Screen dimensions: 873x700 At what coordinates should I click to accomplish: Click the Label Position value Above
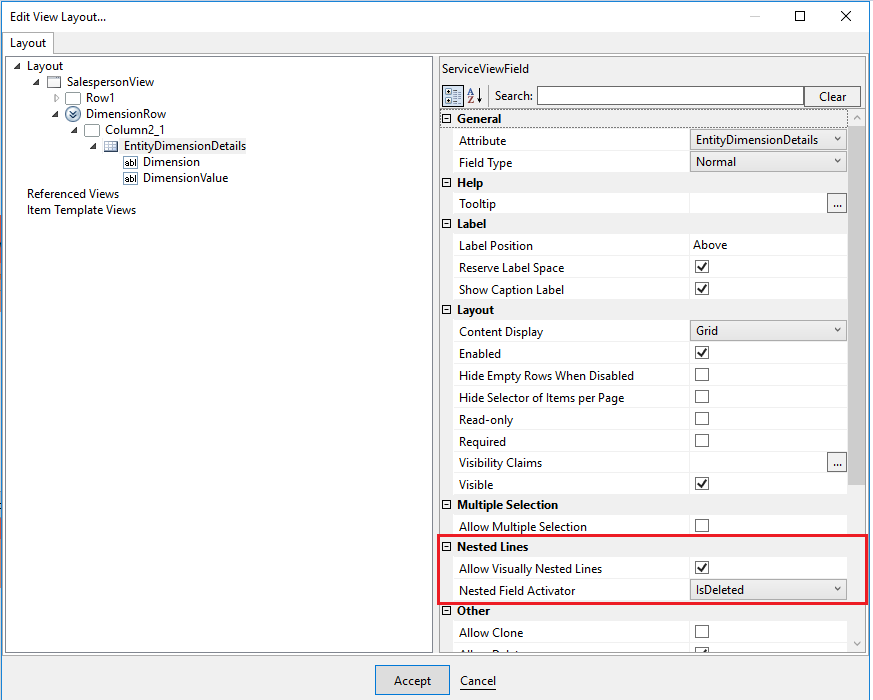point(710,245)
